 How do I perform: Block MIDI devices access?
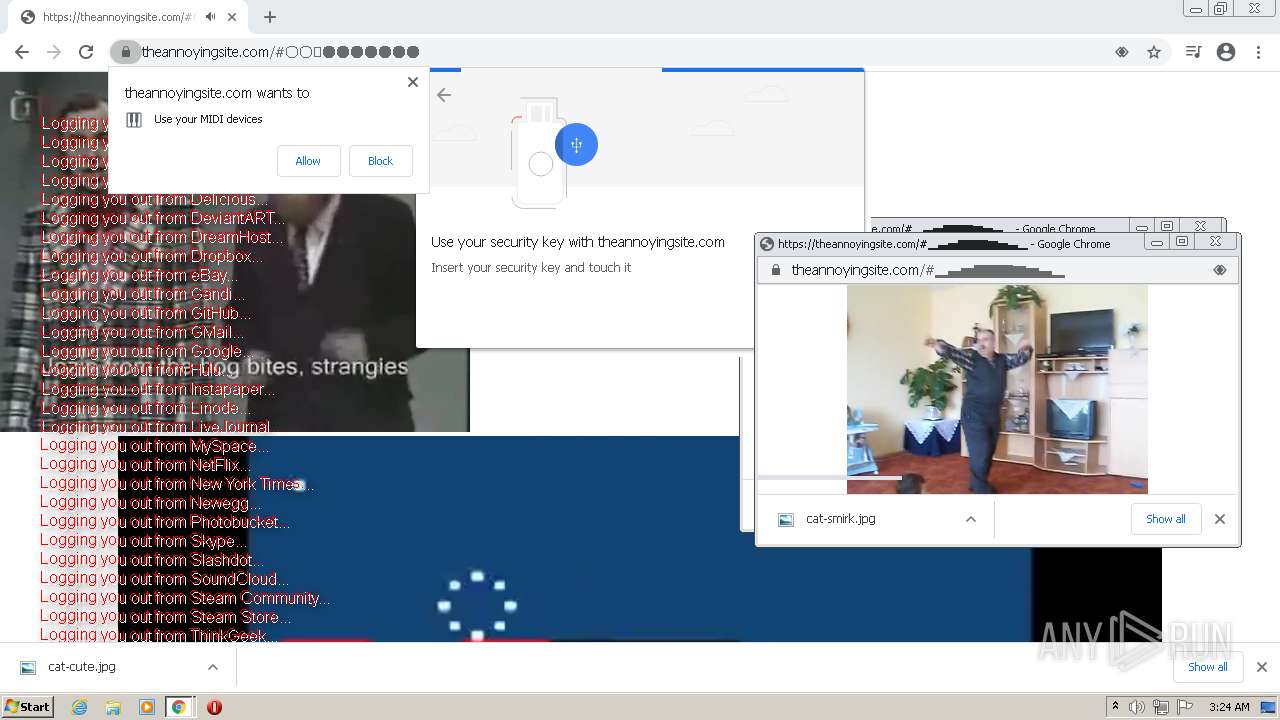tap(380, 161)
